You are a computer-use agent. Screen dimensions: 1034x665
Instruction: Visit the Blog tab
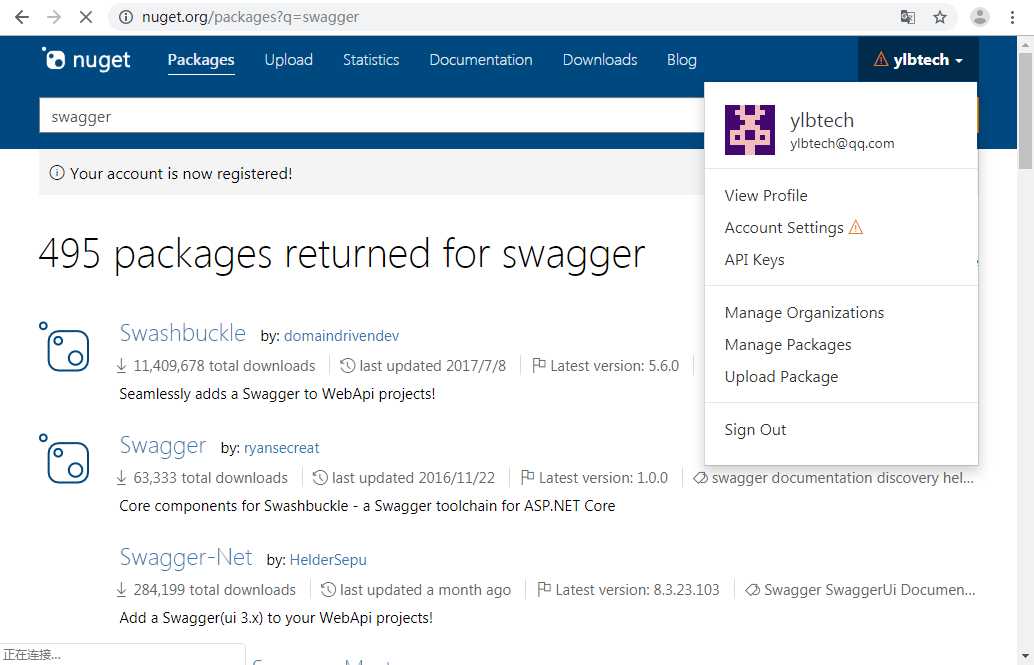click(x=682, y=60)
